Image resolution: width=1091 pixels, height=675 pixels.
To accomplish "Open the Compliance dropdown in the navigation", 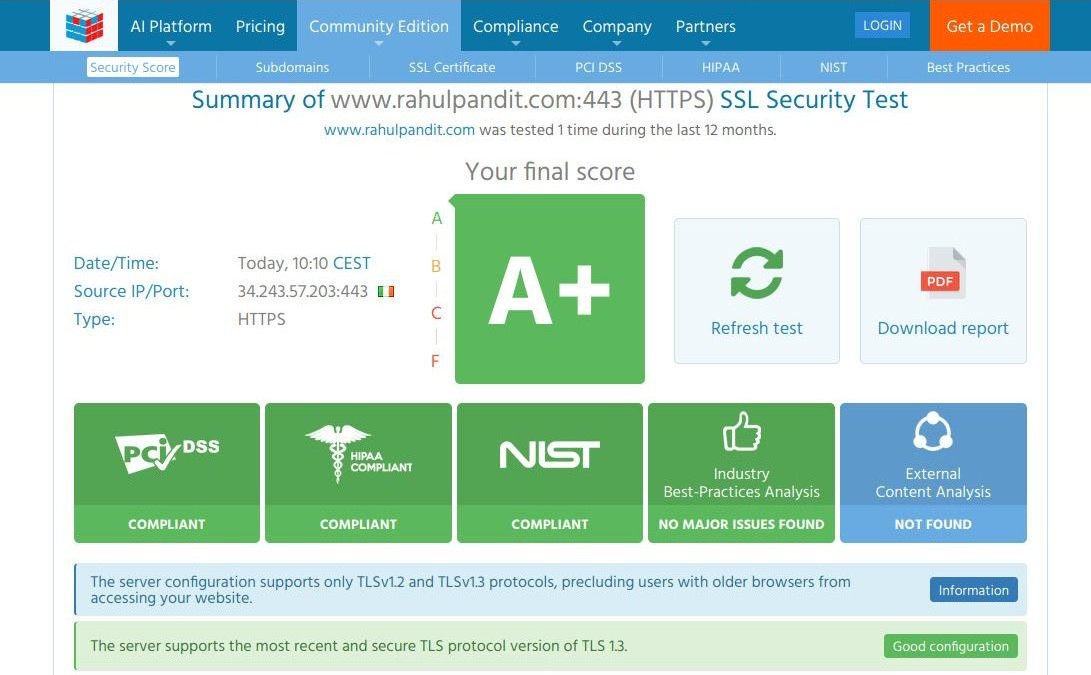I will 515,26.
